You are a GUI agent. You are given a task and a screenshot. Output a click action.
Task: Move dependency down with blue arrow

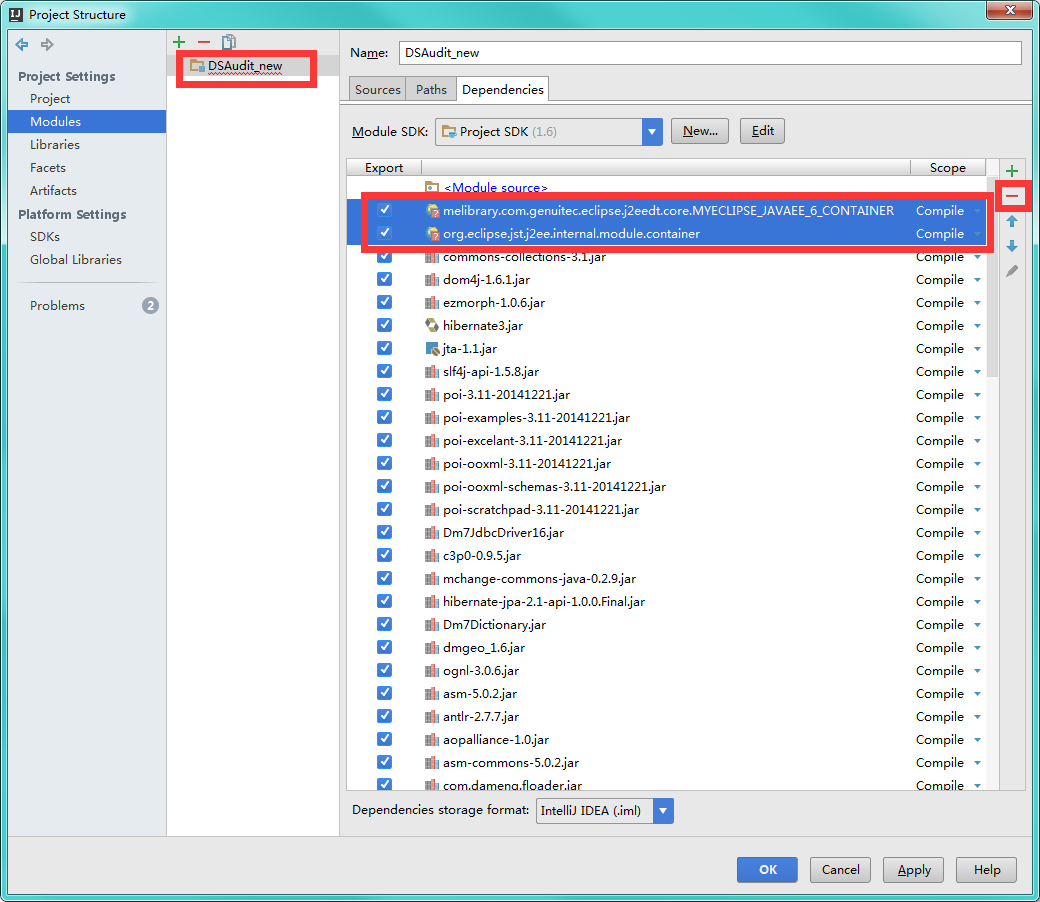point(1011,246)
